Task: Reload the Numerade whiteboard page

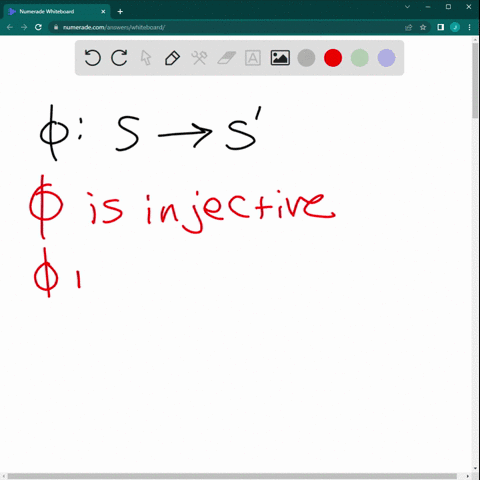Action: 38,27
